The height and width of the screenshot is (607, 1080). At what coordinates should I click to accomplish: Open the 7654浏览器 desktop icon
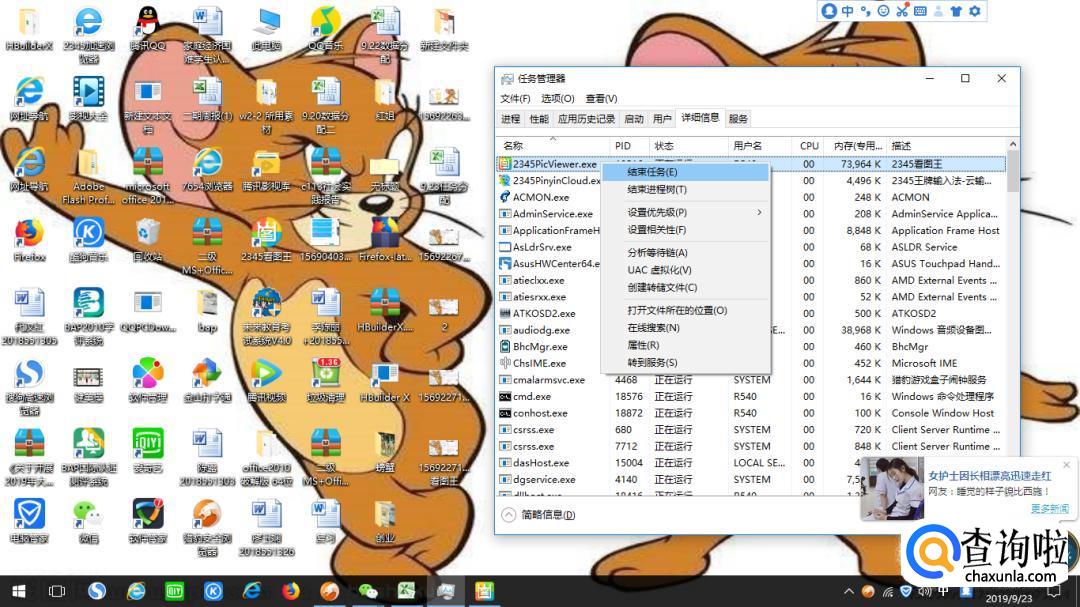pos(207,170)
